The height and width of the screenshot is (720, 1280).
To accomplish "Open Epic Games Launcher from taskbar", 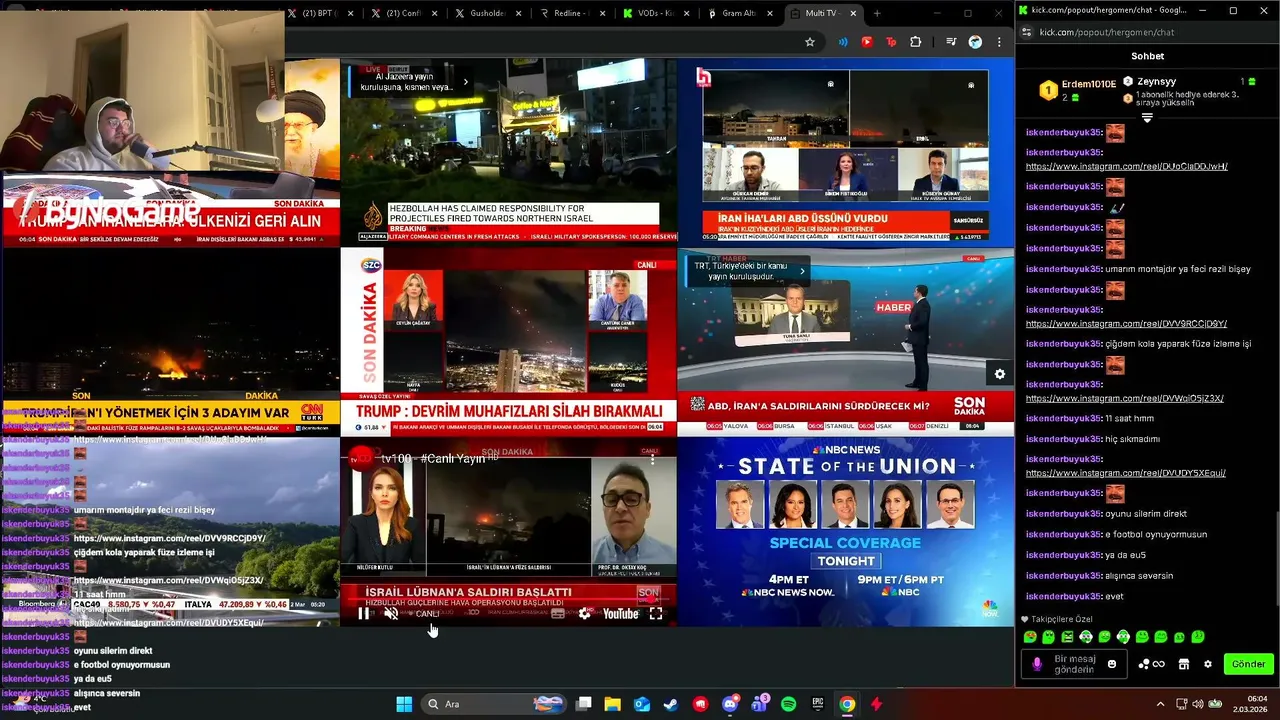I will click(818, 704).
